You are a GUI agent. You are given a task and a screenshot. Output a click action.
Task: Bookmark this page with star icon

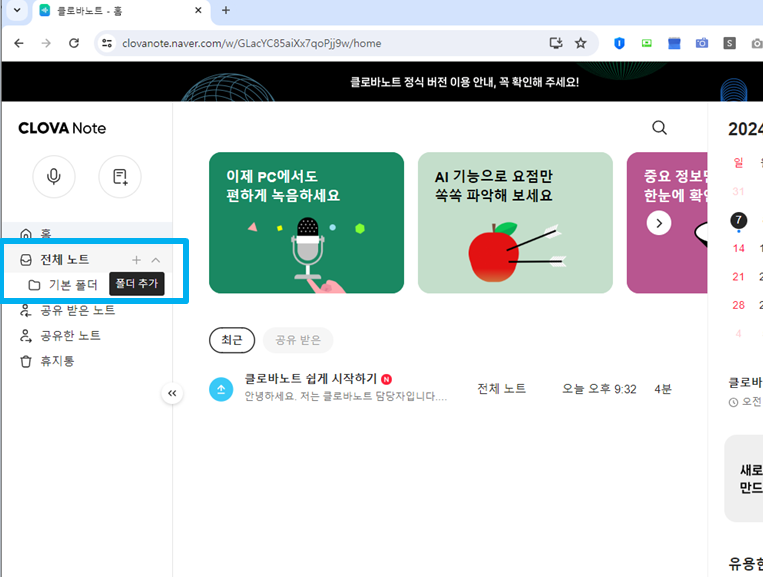(581, 43)
